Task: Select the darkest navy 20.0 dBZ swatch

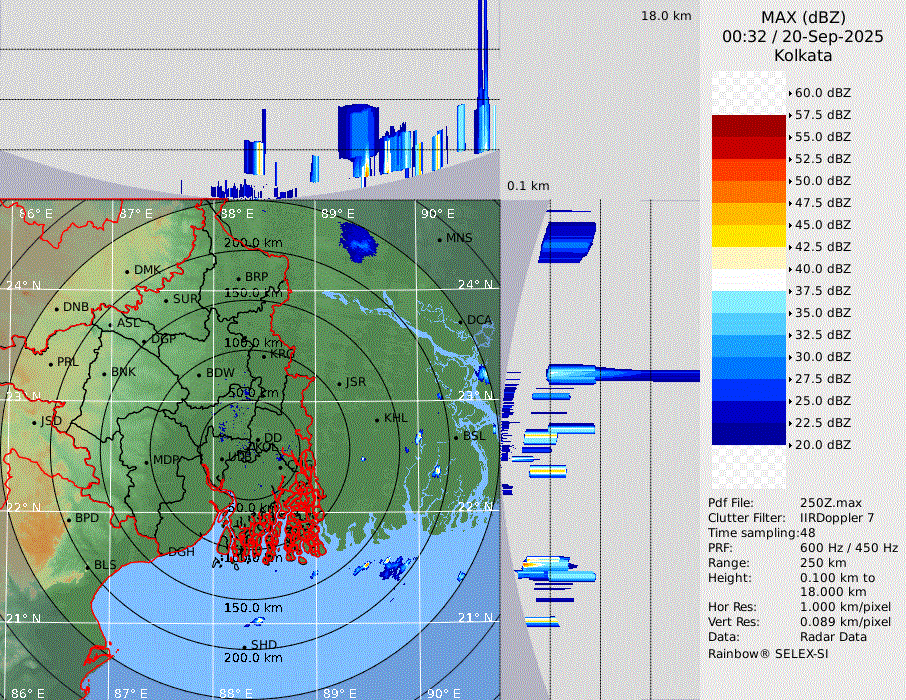Action: pyautogui.click(x=749, y=434)
